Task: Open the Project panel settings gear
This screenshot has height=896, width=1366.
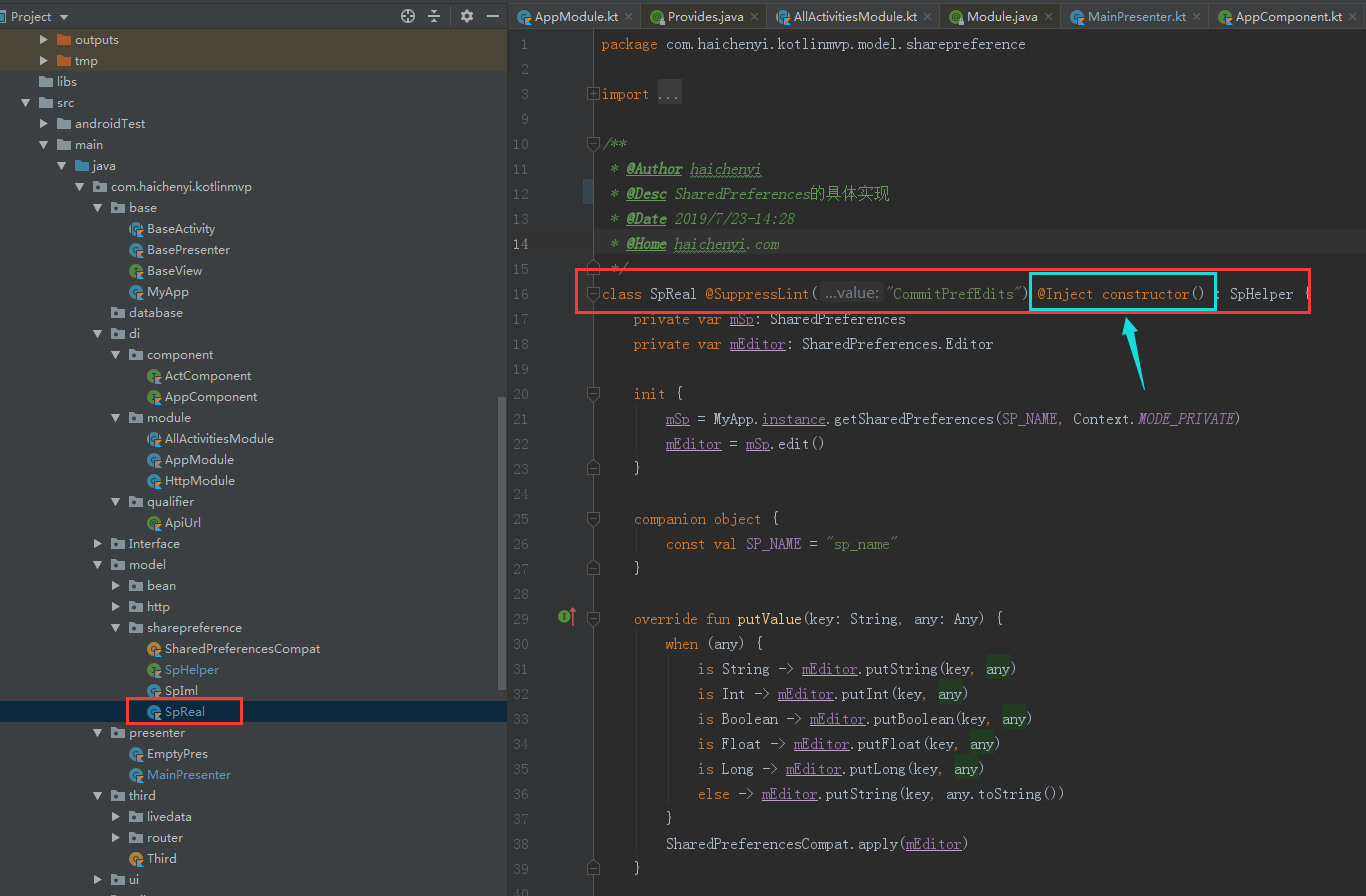Action: point(467,16)
